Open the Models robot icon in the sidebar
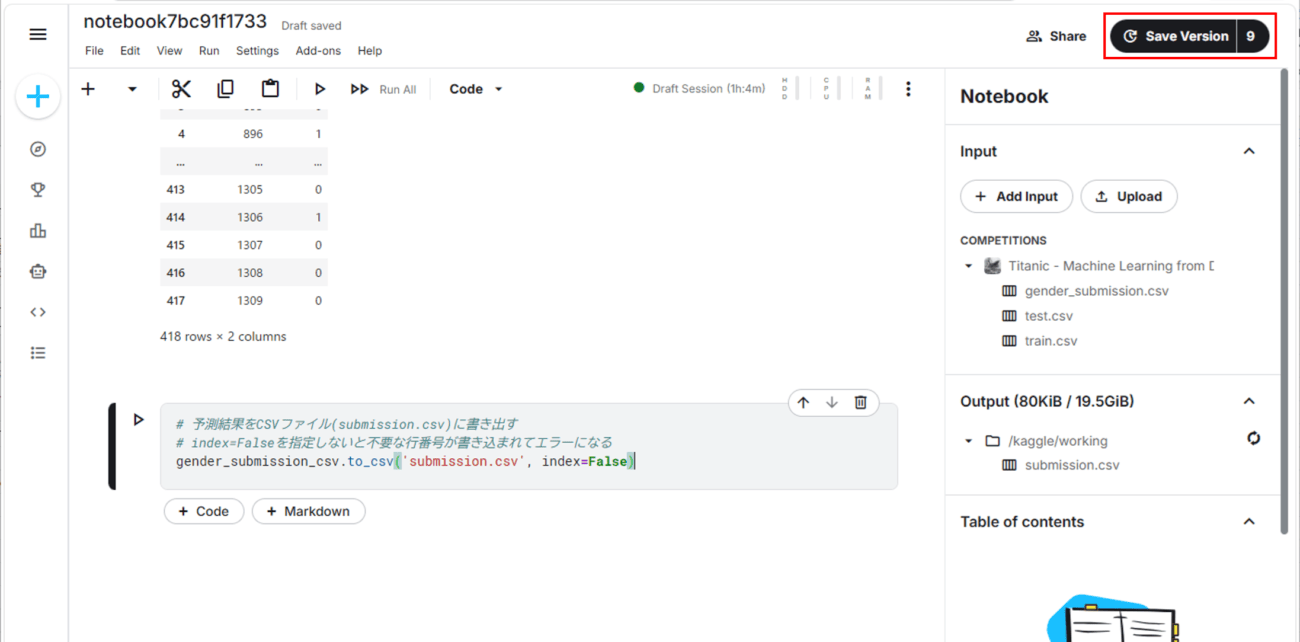 pos(38,272)
